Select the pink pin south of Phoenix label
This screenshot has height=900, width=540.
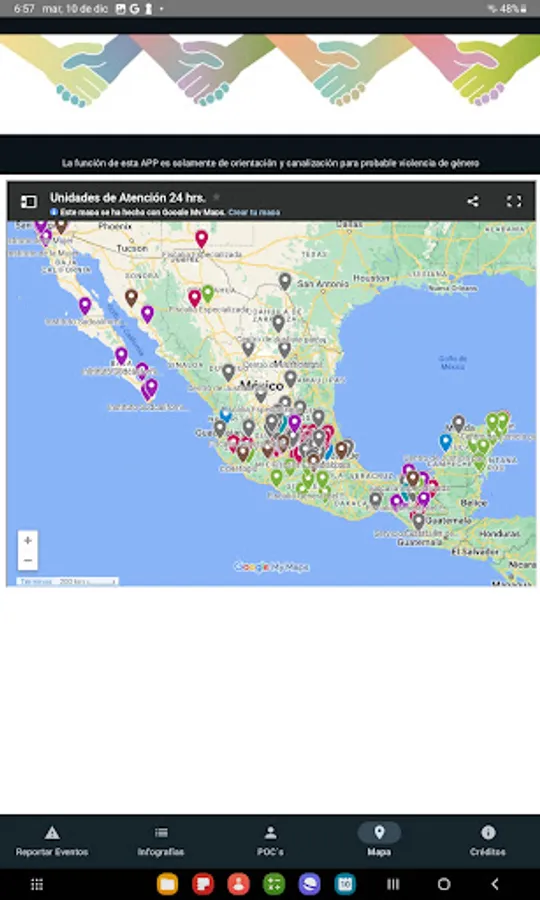[201, 239]
